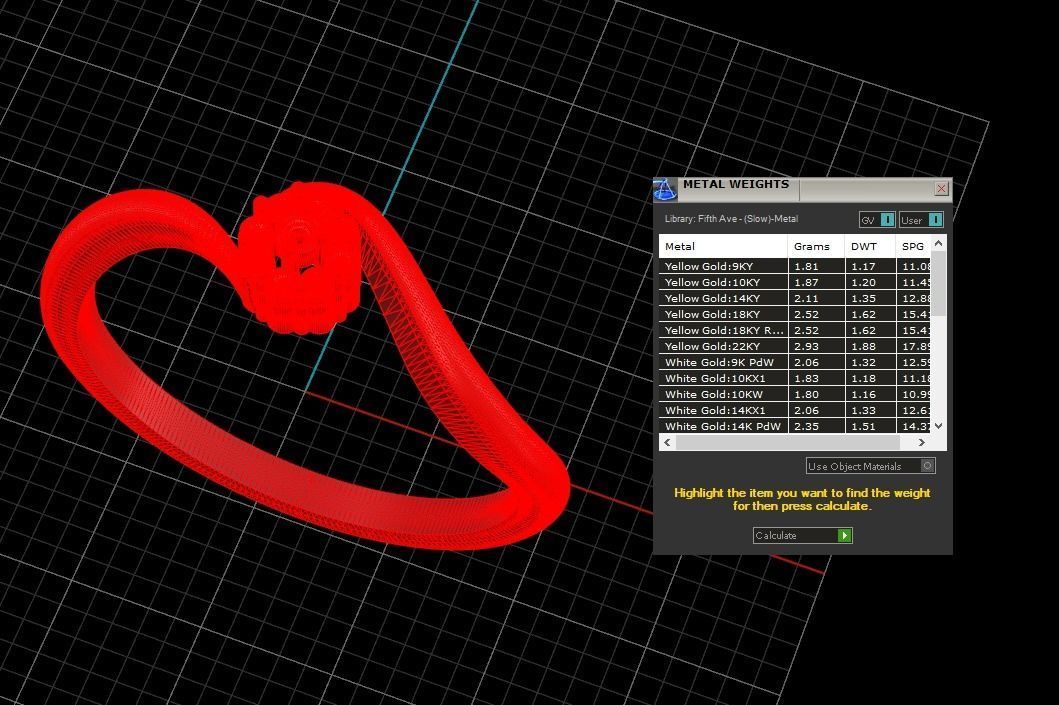
Task: Click the vertical scrollbar thumb in metal list
Action: pos(938,283)
